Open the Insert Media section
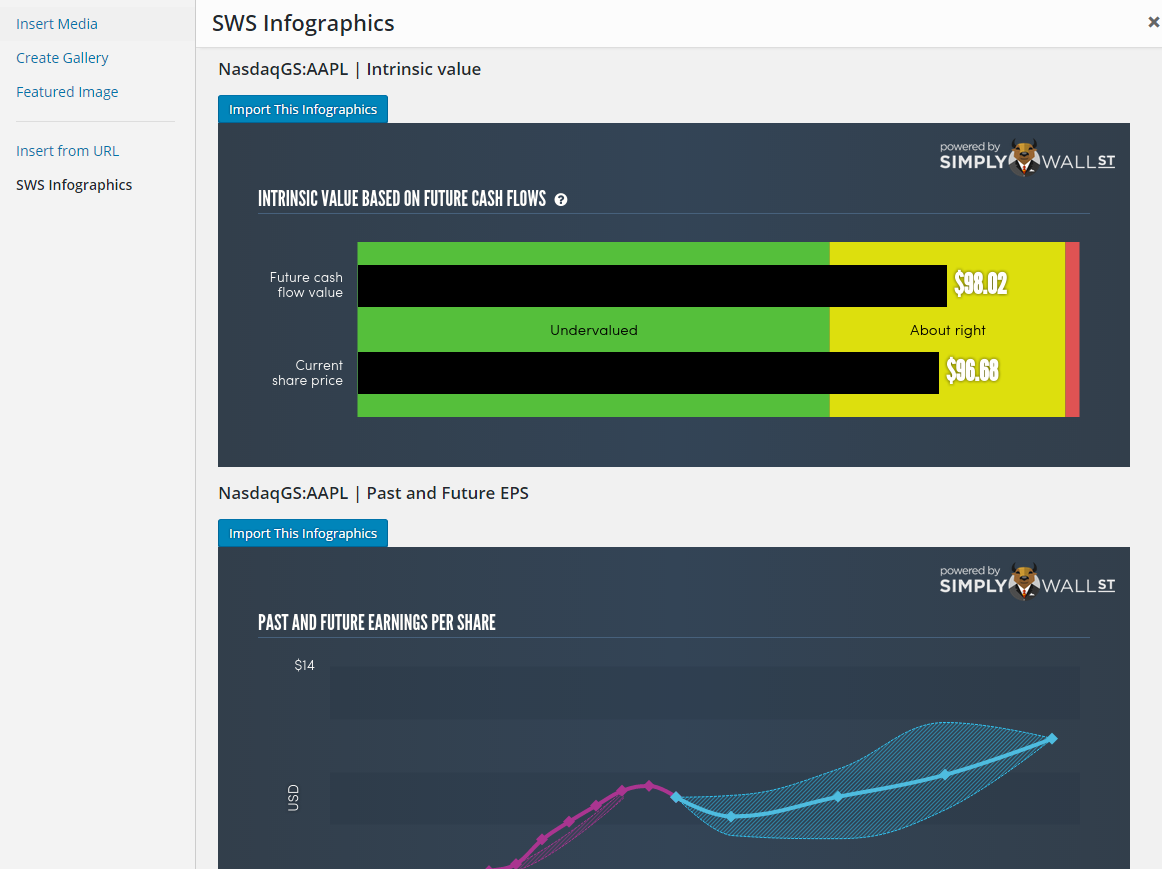This screenshot has height=869, width=1162. (57, 24)
